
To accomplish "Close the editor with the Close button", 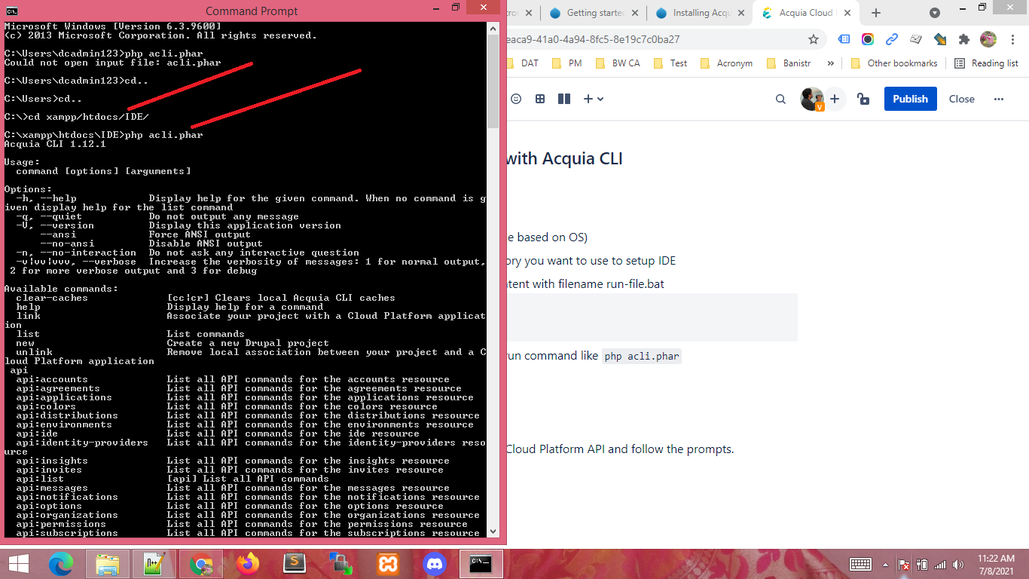I will coord(961,98).
